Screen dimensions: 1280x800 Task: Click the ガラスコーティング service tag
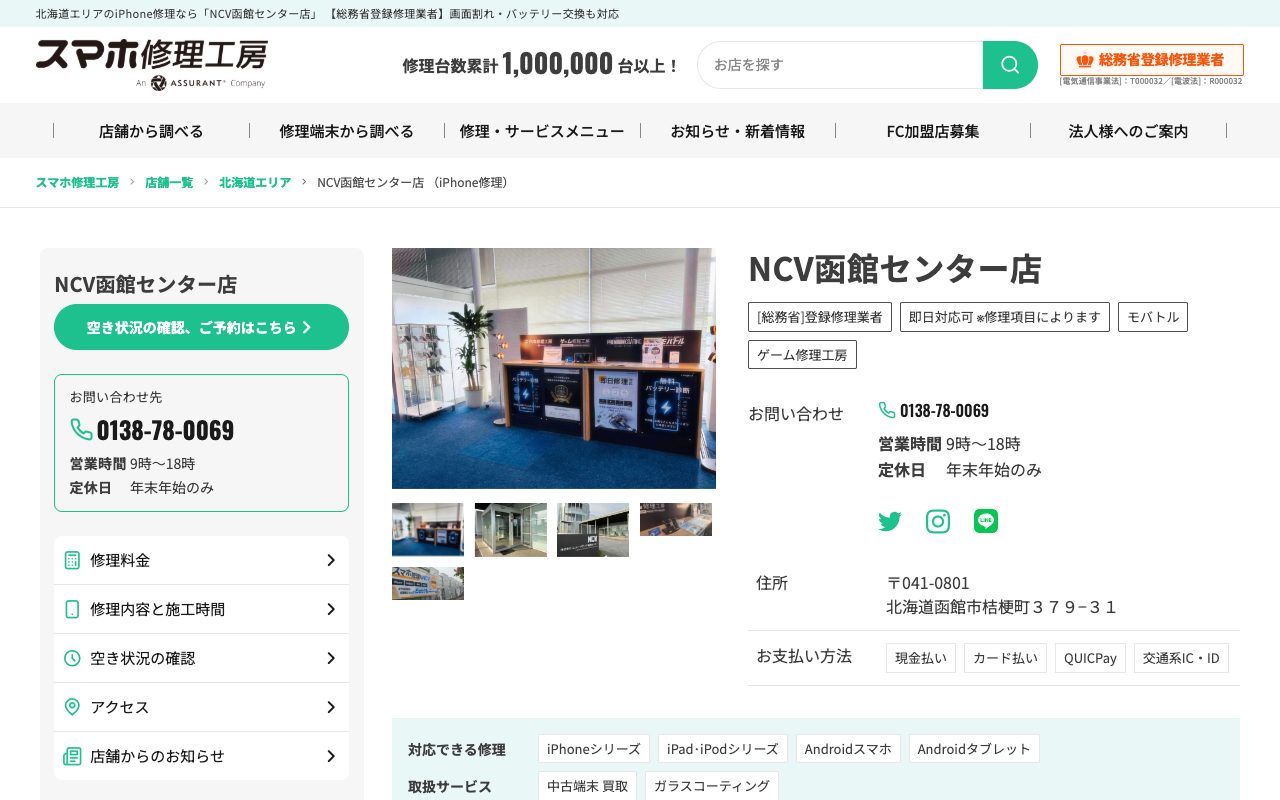coord(712,786)
